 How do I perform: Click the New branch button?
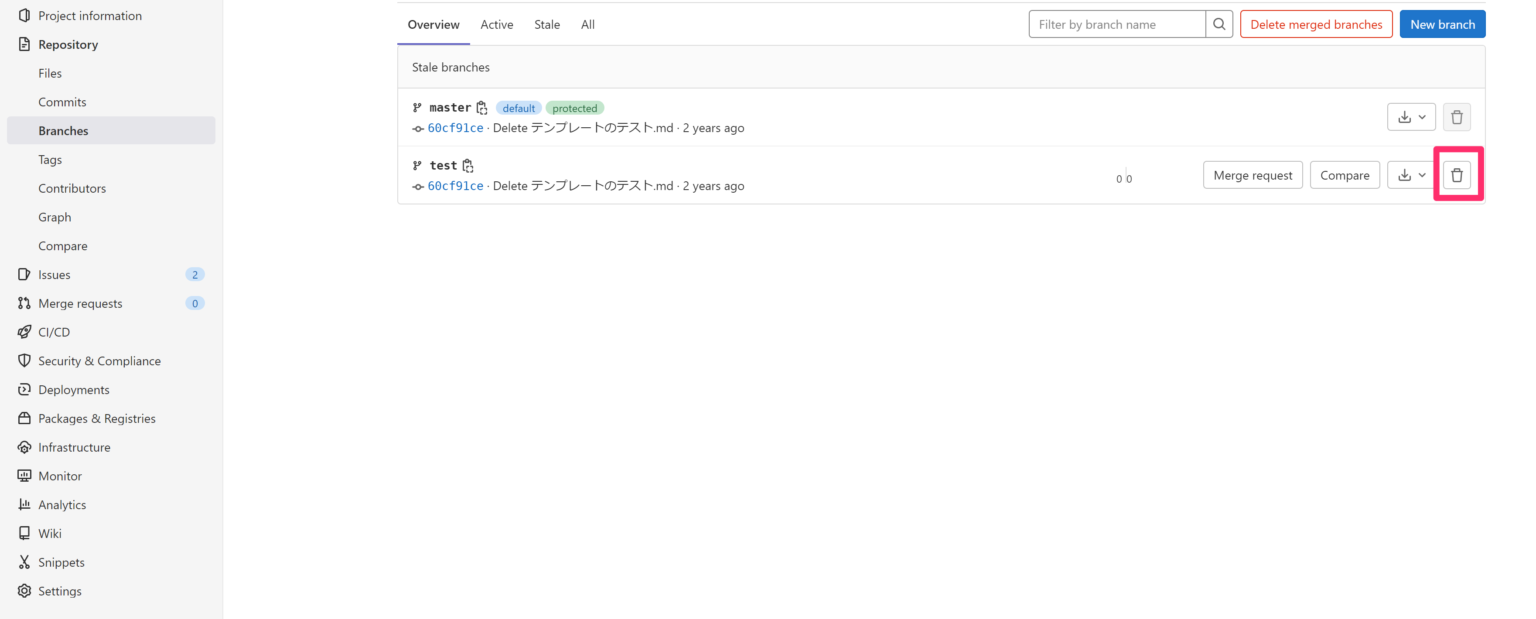click(x=1442, y=23)
